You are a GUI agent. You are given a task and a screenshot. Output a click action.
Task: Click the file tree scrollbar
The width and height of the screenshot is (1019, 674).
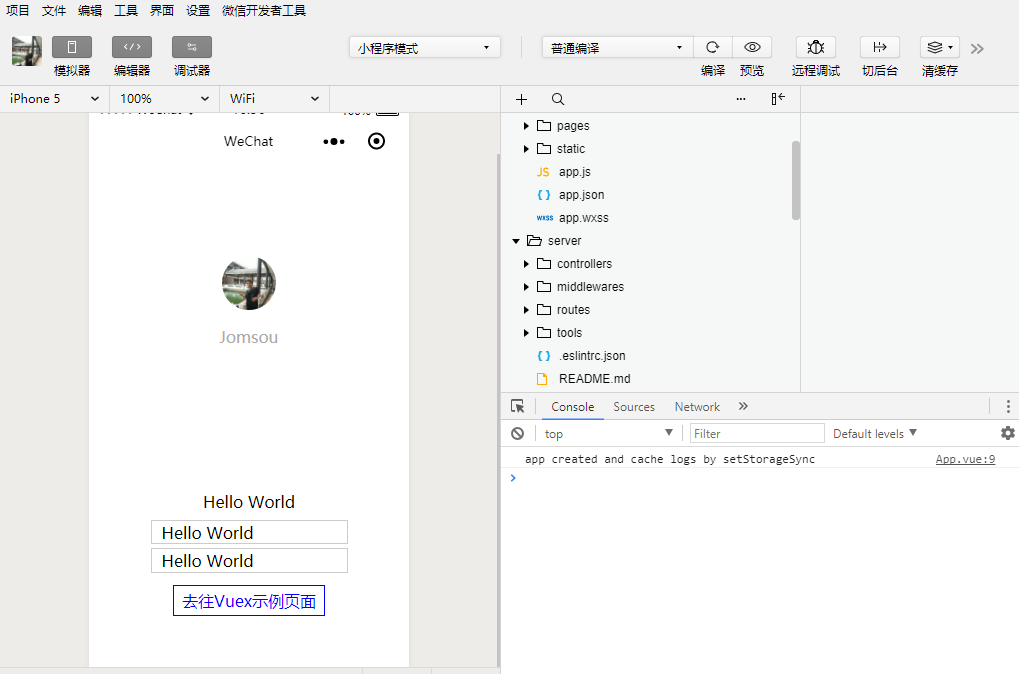[795, 180]
